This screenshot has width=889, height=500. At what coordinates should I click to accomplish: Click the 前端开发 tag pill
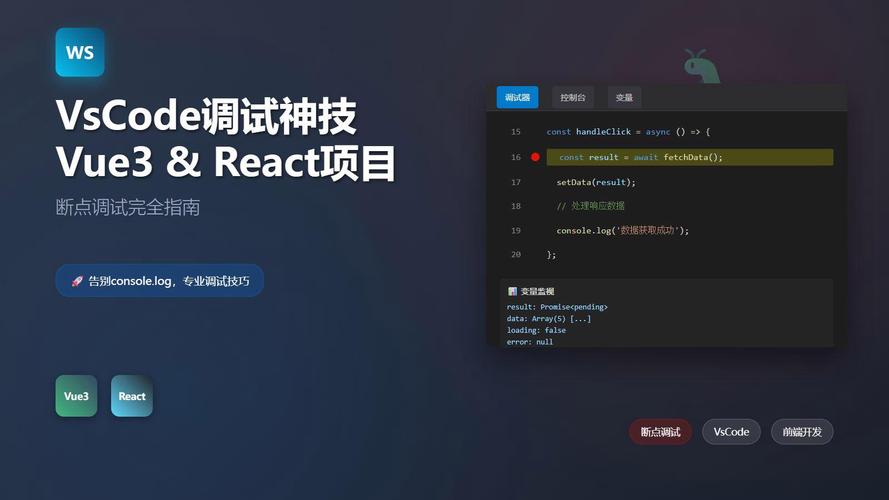point(802,432)
